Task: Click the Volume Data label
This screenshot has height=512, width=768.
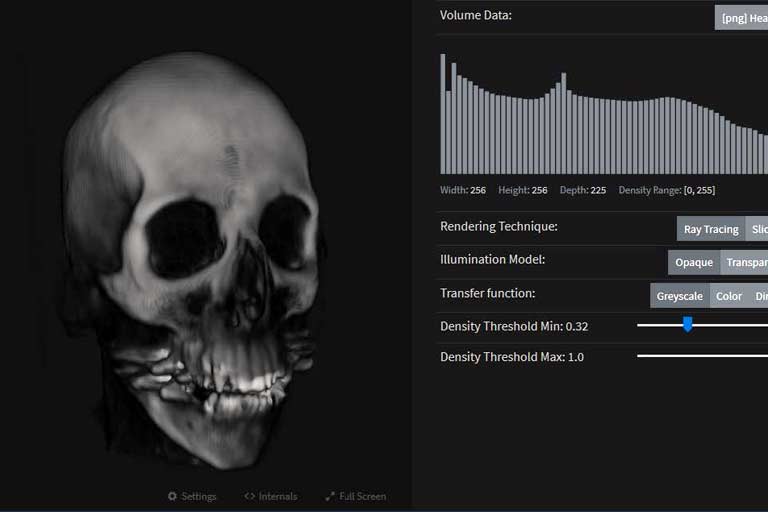Action: (476, 15)
